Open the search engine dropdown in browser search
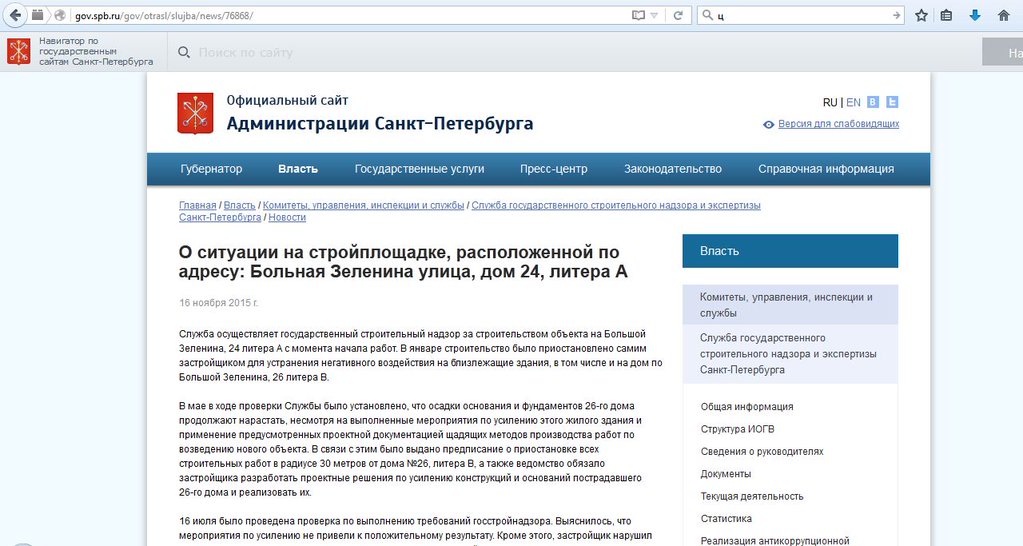The width and height of the screenshot is (1023, 546). click(x=708, y=16)
